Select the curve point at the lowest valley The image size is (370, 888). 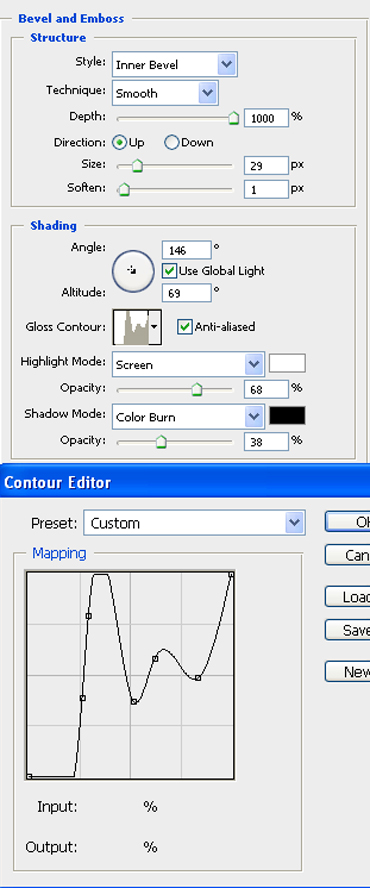(134, 702)
